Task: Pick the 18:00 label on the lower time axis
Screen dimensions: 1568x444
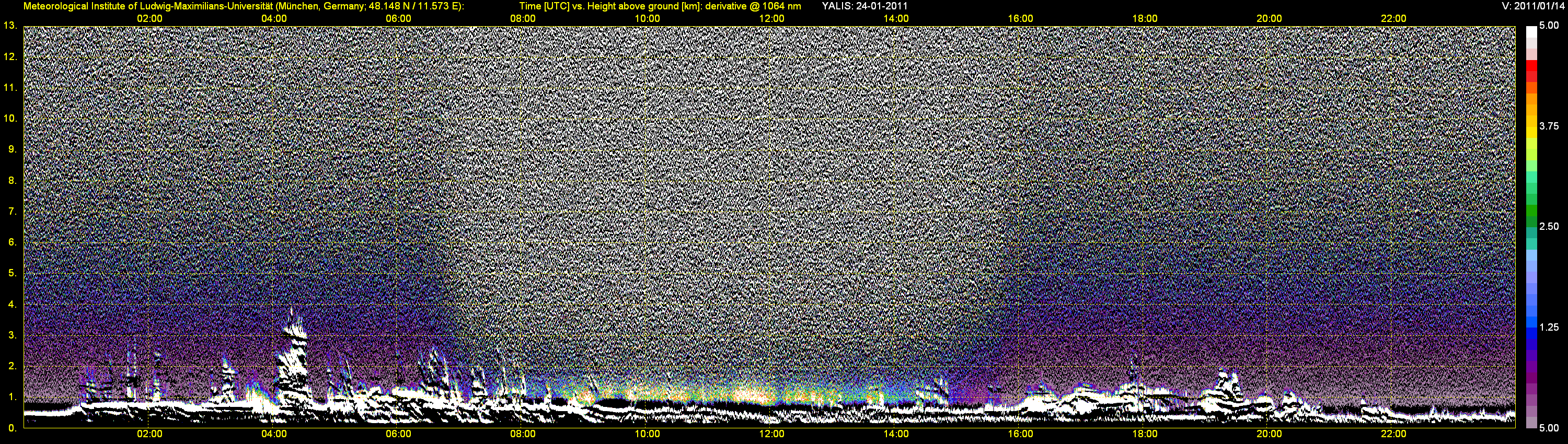Action: tap(1144, 434)
